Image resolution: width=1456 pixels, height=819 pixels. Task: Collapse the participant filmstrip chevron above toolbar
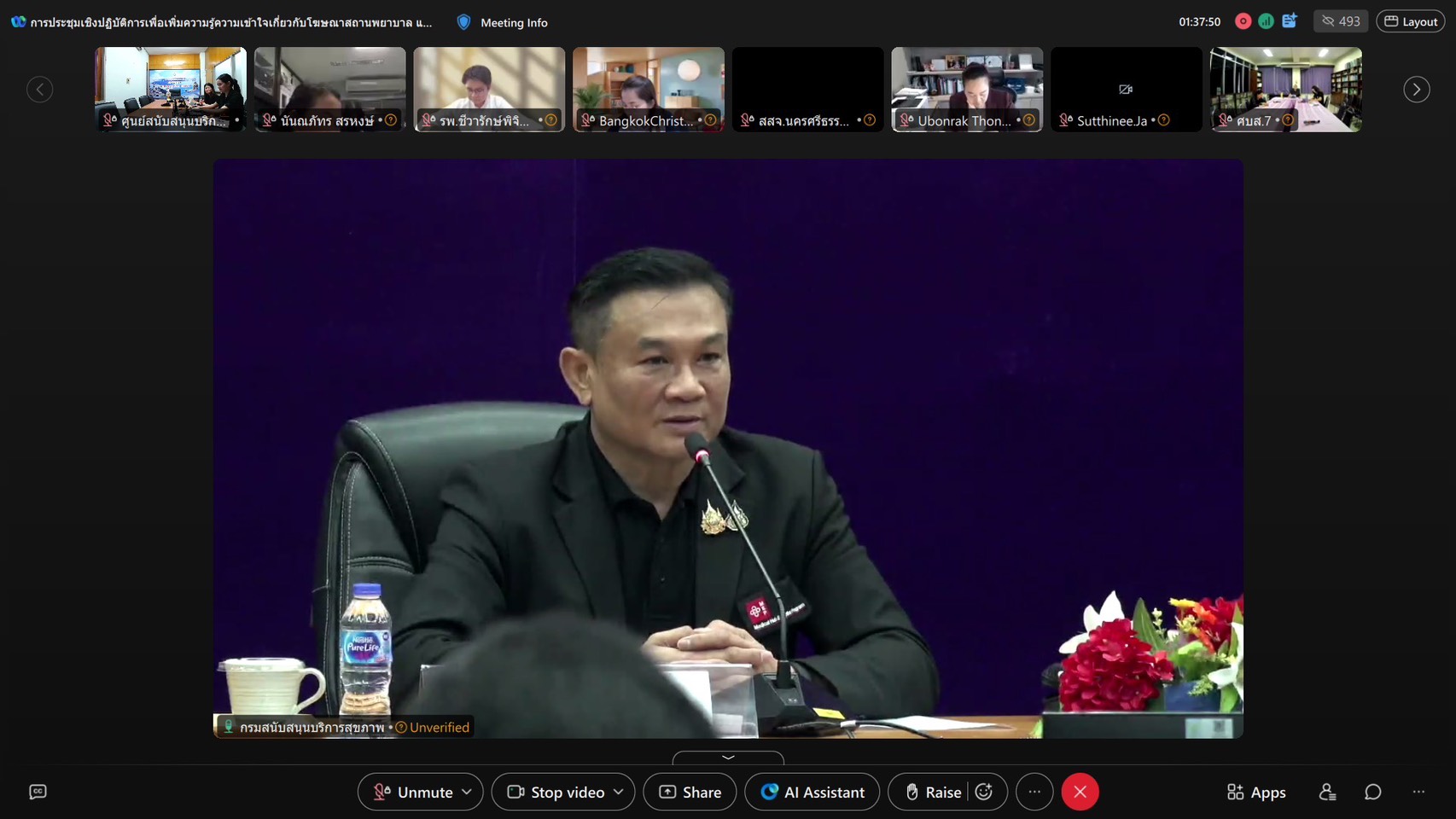[728, 758]
